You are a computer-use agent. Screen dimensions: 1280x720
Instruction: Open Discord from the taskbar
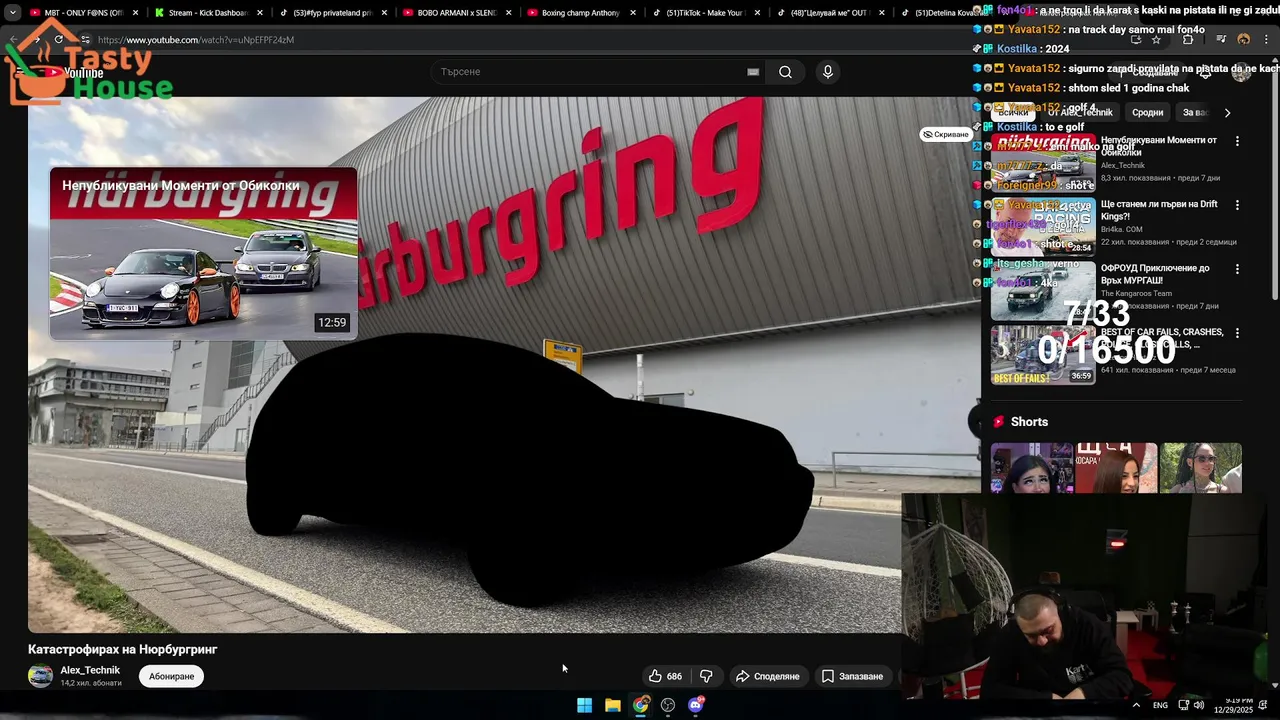point(696,705)
